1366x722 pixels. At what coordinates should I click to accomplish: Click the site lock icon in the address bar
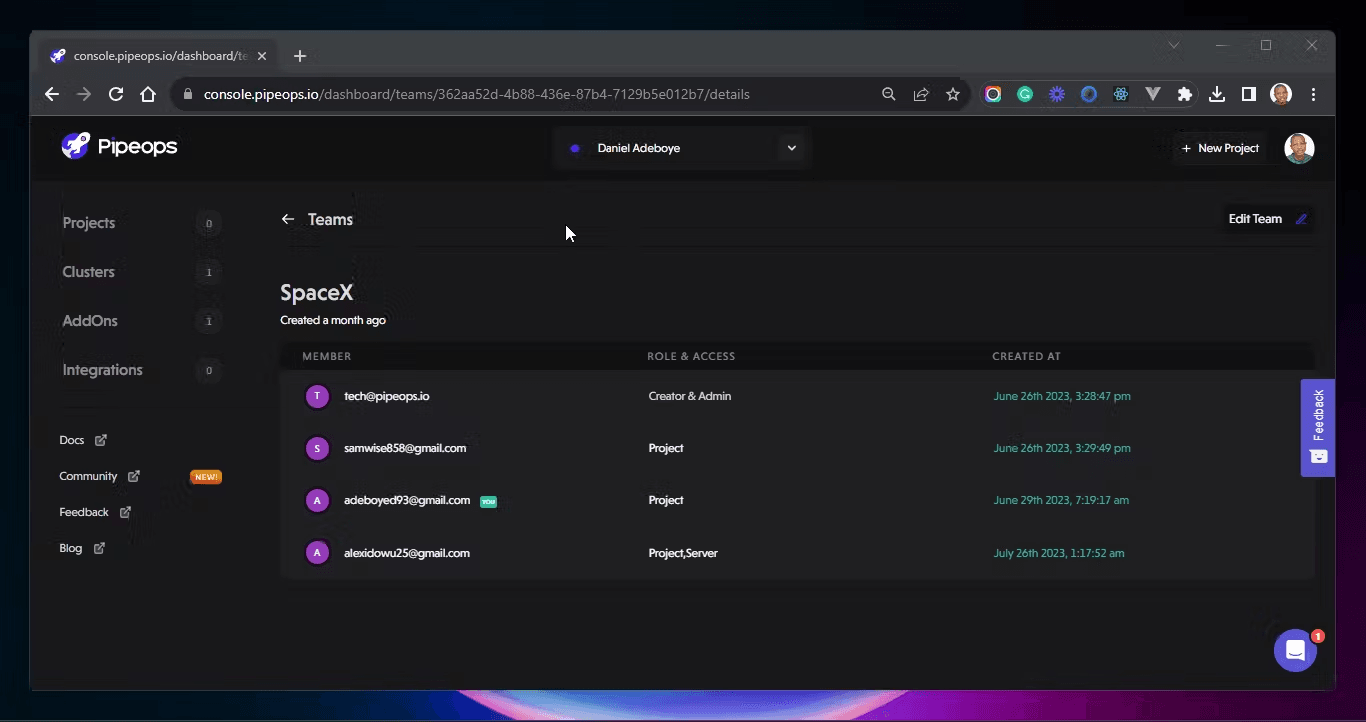pos(187,94)
